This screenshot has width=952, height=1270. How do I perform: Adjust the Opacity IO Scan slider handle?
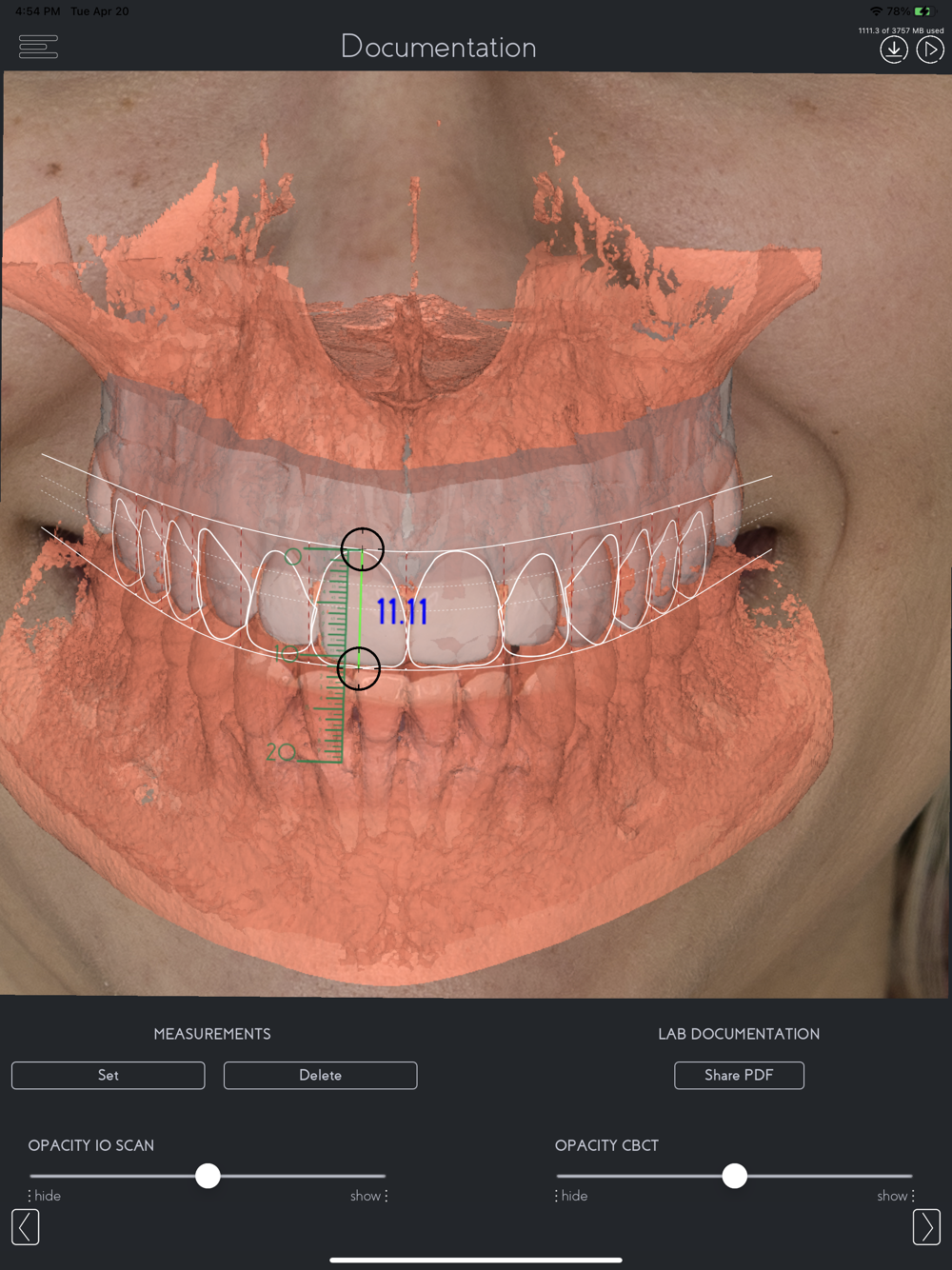tap(208, 1176)
